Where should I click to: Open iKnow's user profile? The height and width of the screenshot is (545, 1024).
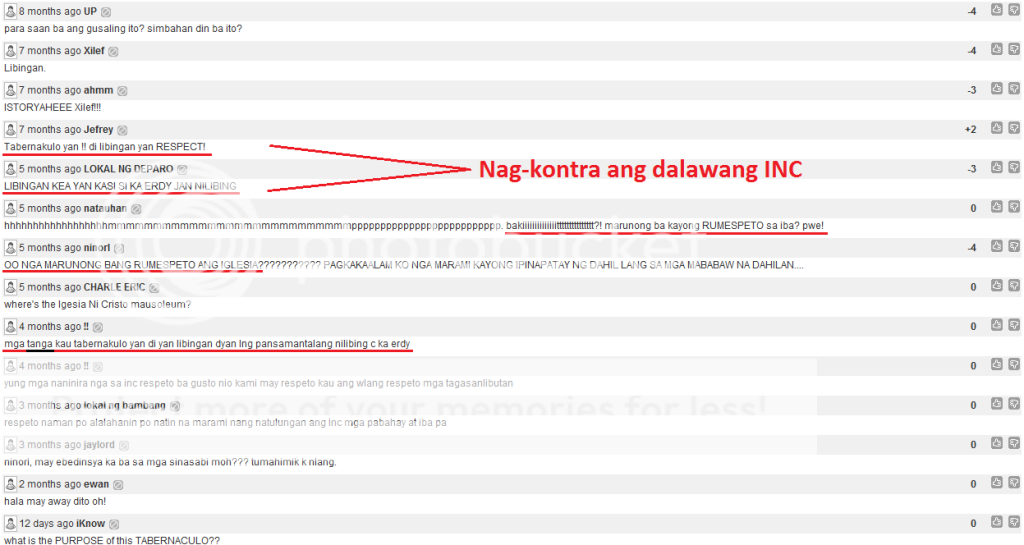(x=91, y=523)
